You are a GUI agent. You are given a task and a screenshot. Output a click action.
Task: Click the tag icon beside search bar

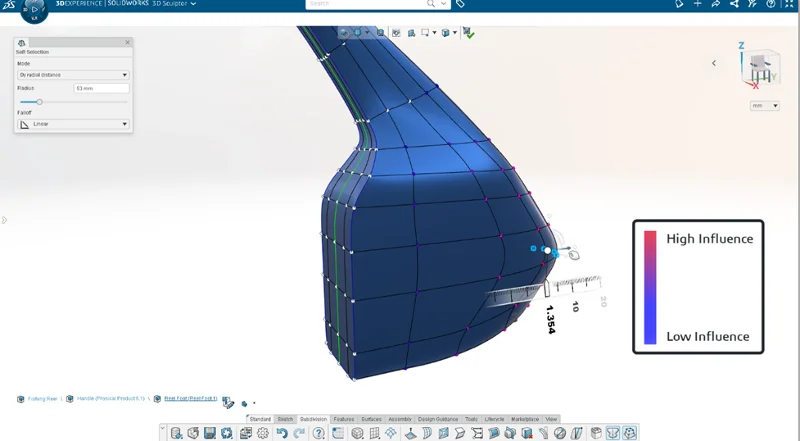pyautogui.click(x=460, y=4)
